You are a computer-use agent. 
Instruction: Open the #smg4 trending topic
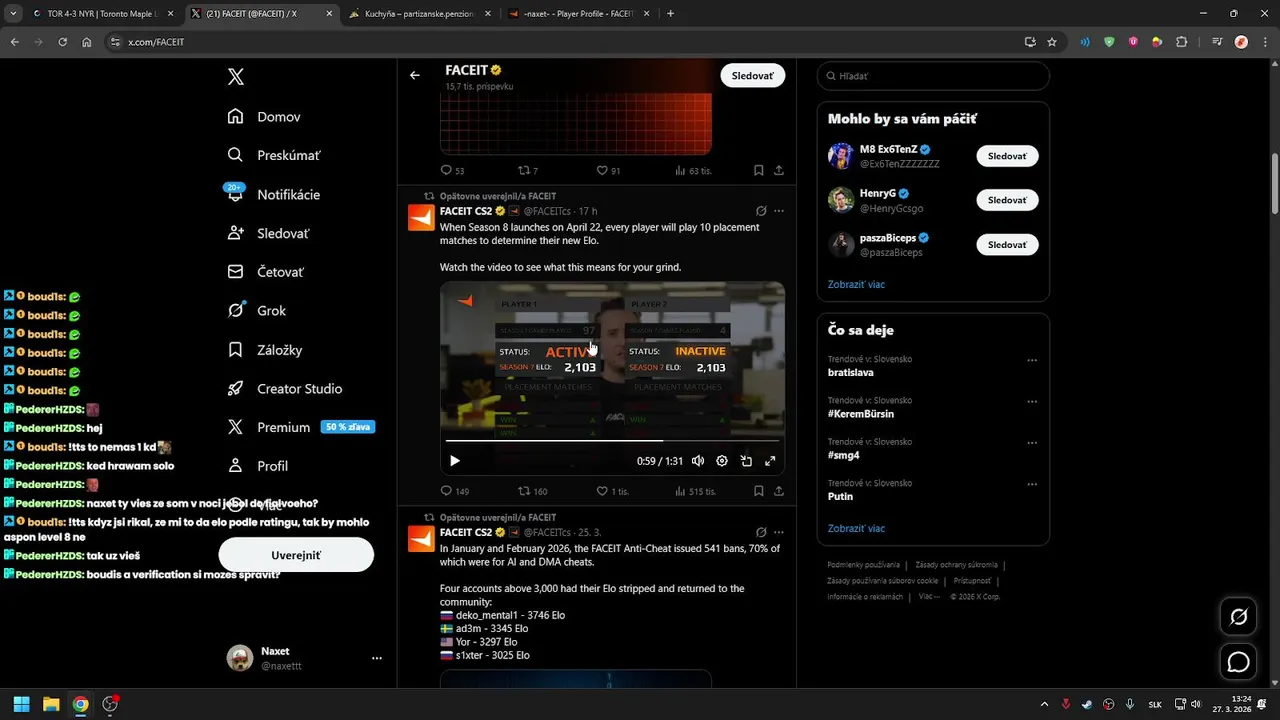[844, 455]
